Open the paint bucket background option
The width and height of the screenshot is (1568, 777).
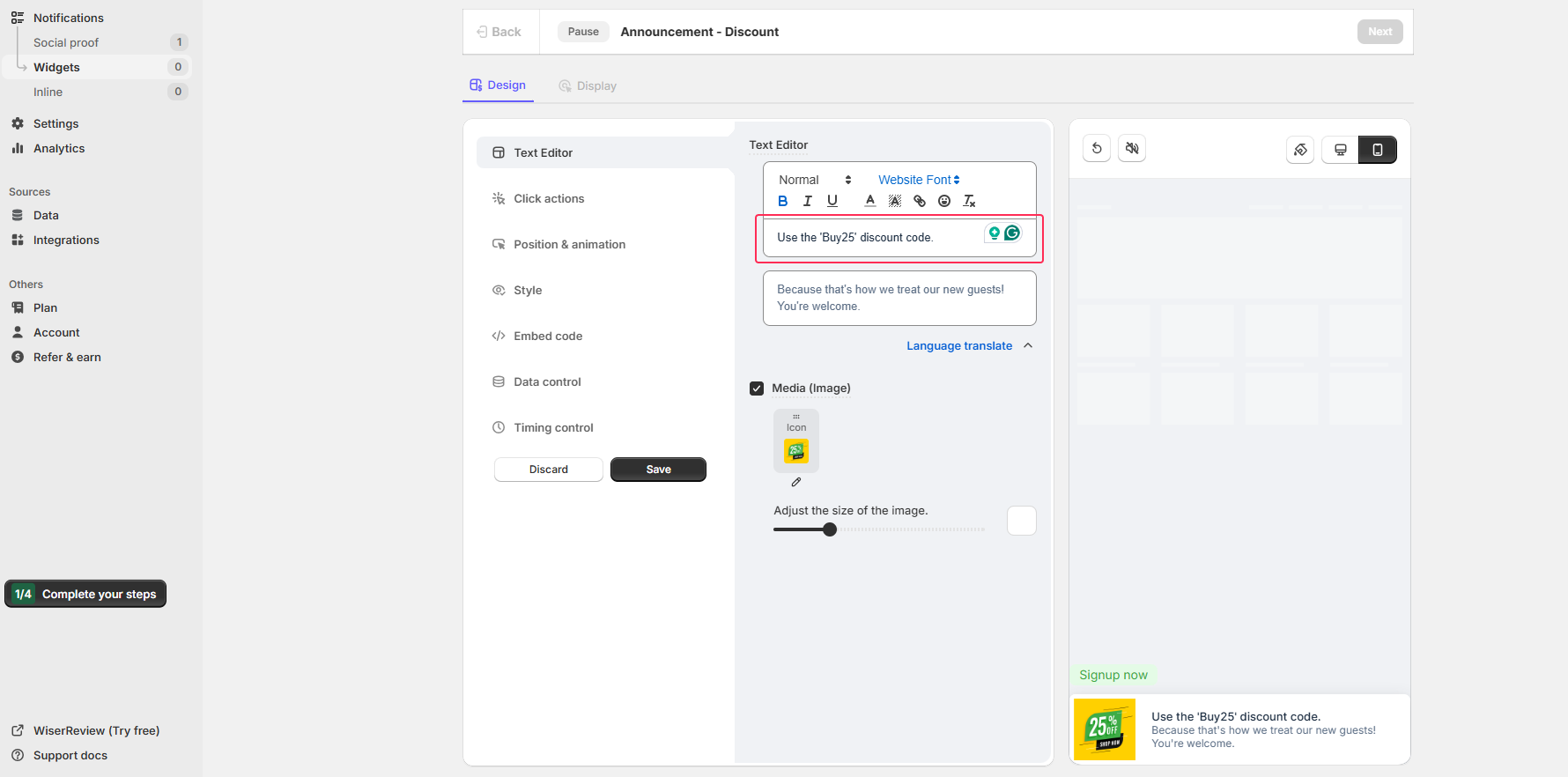[x=1300, y=150]
